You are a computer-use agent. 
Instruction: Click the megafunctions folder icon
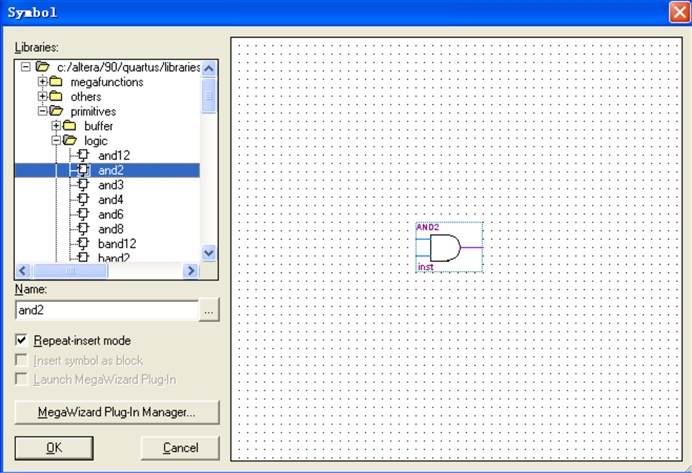(56, 81)
